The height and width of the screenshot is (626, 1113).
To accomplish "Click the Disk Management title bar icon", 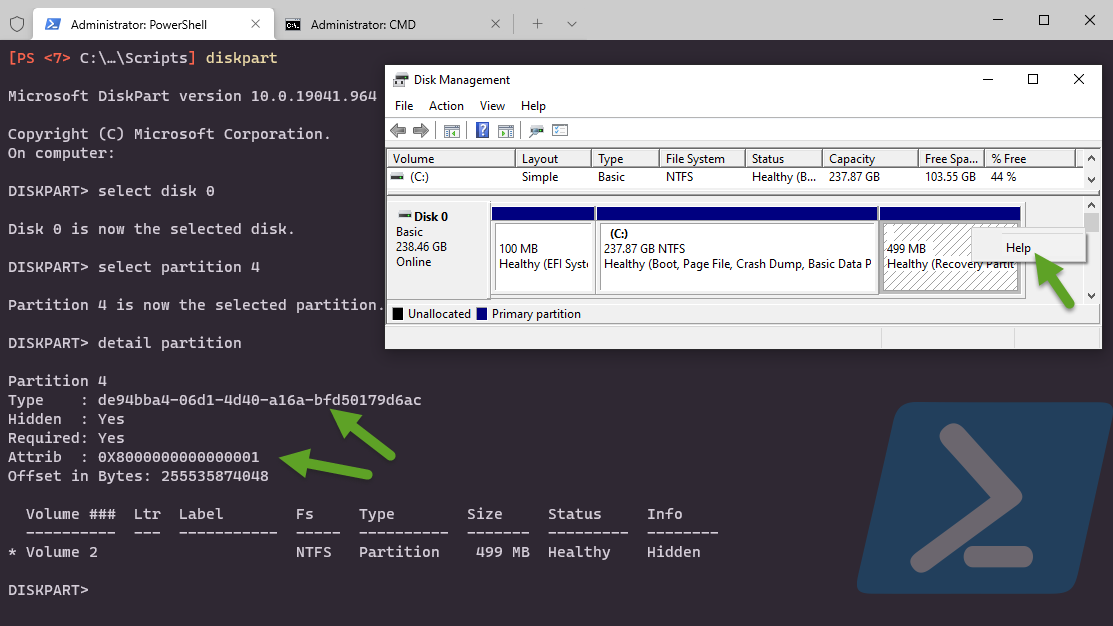I will (401, 79).
